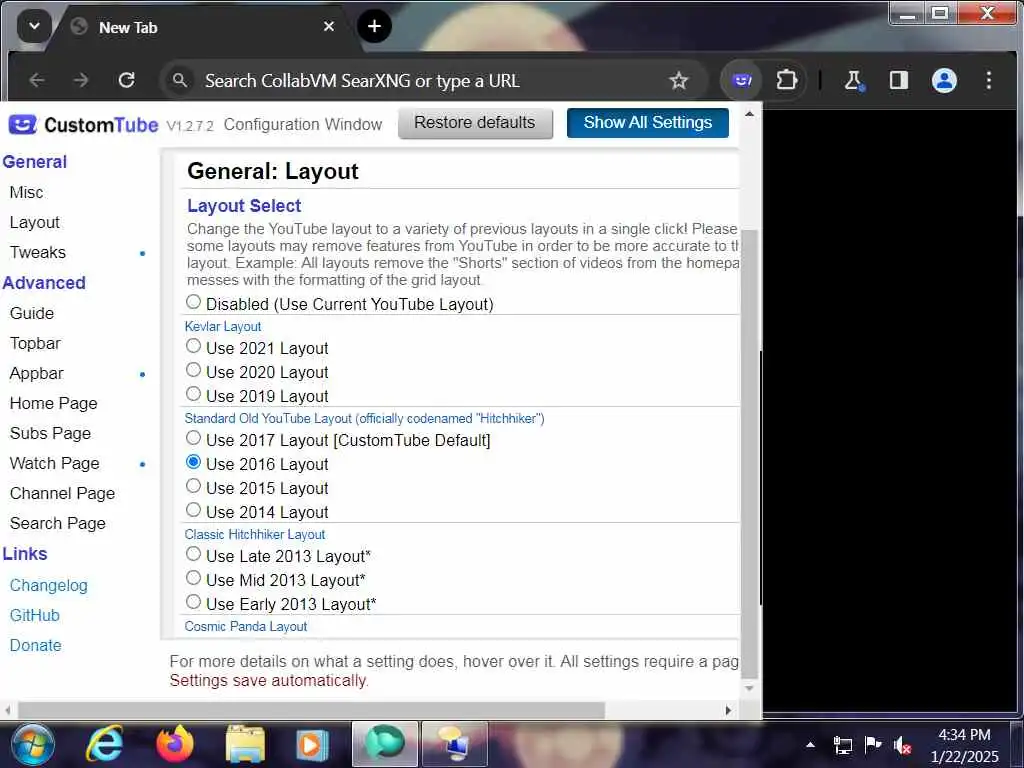This screenshot has height=768, width=1024.
Task: Go forward with the forward arrow
Action: pos(81,80)
